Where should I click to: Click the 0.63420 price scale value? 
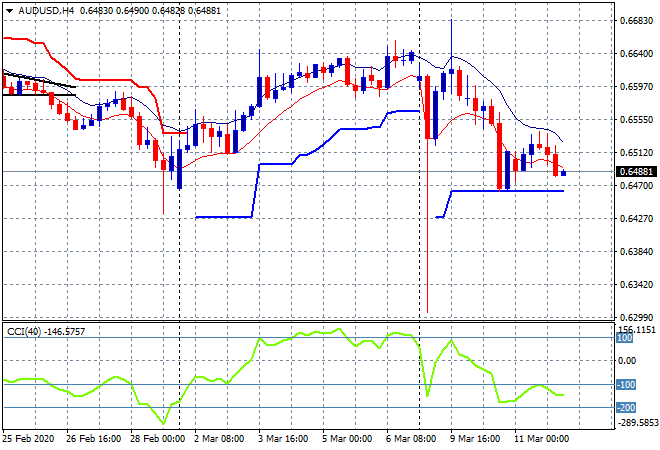coord(636,285)
